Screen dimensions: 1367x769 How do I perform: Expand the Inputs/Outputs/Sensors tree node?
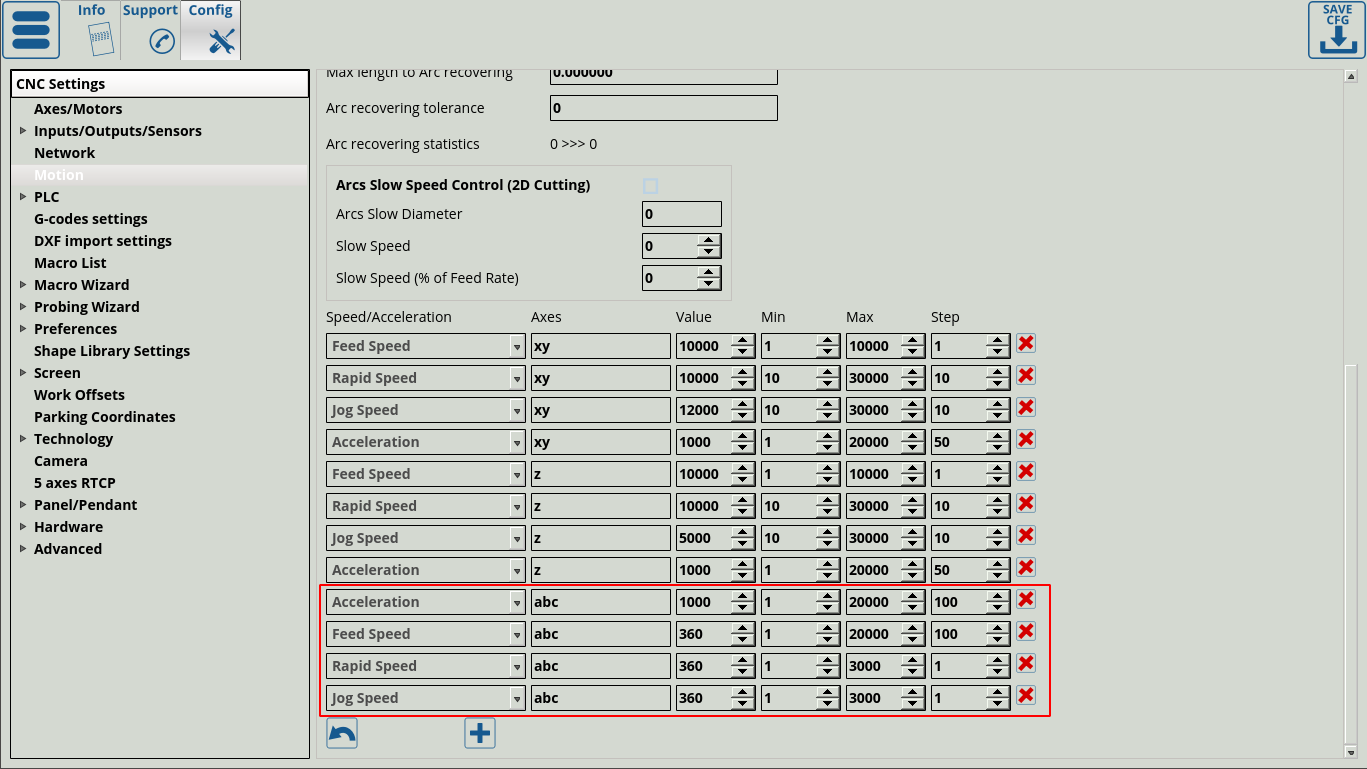[x=23, y=131]
